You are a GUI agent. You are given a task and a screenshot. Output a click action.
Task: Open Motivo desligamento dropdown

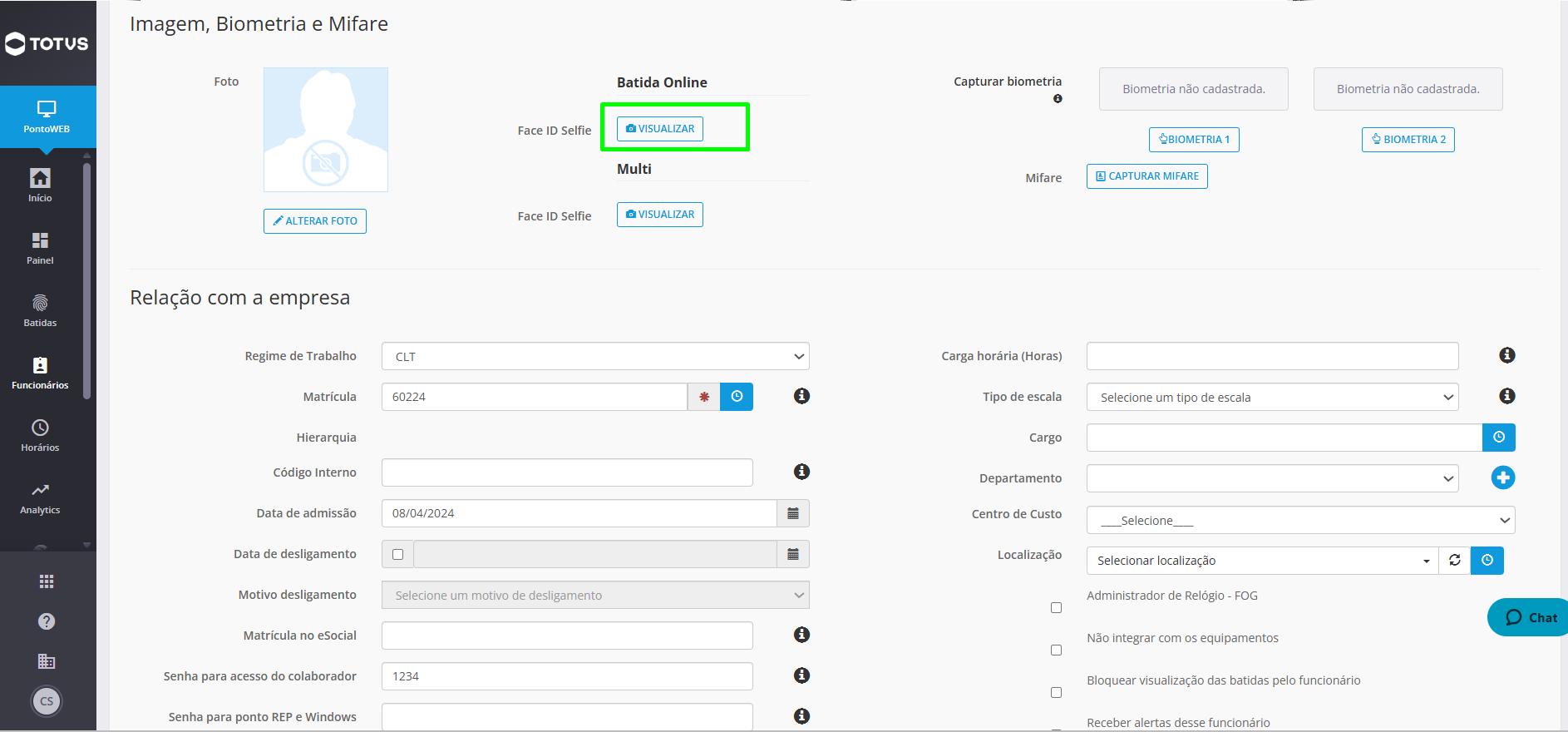click(595, 595)
